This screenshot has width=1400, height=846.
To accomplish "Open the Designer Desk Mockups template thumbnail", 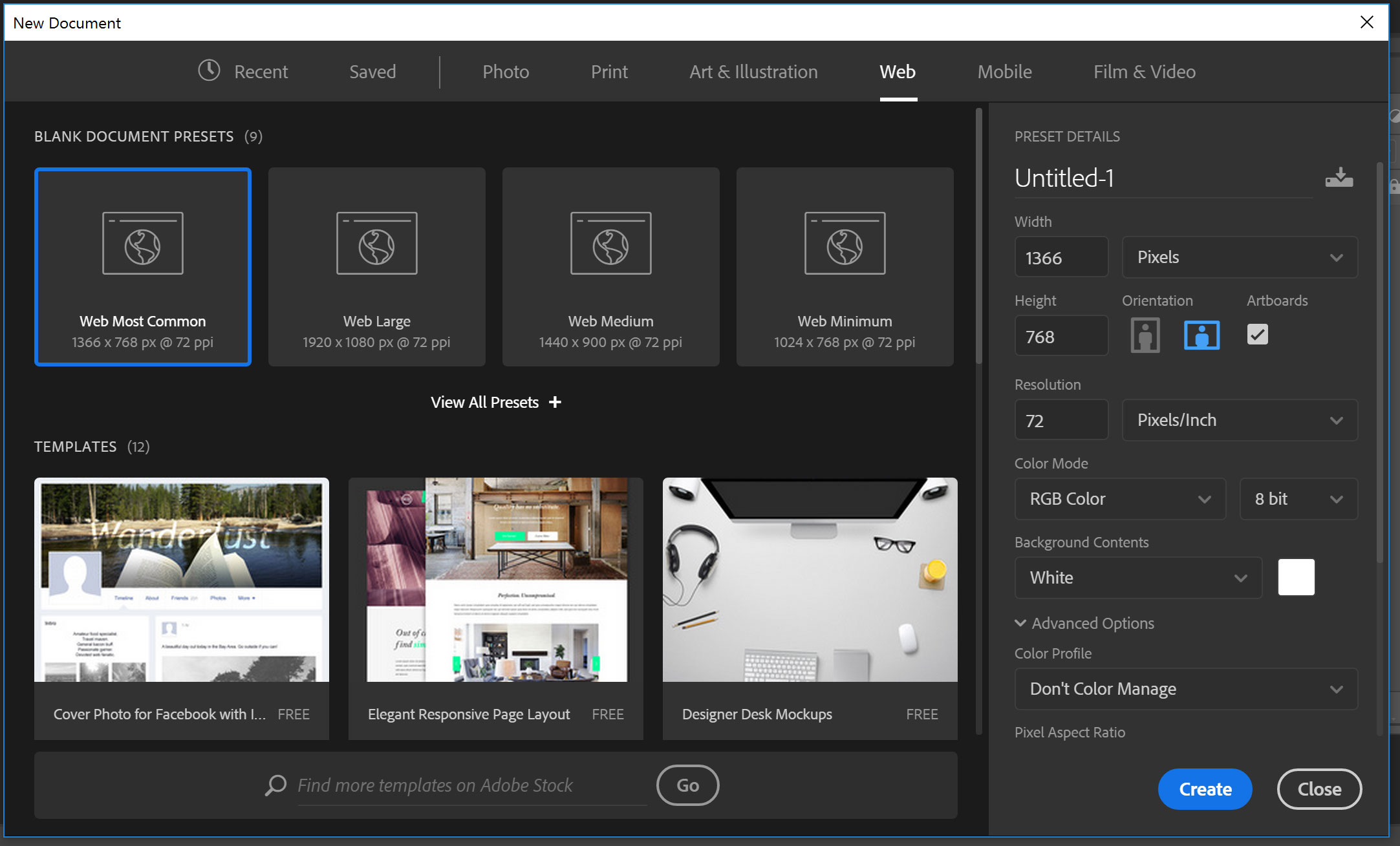I will 810,580.
